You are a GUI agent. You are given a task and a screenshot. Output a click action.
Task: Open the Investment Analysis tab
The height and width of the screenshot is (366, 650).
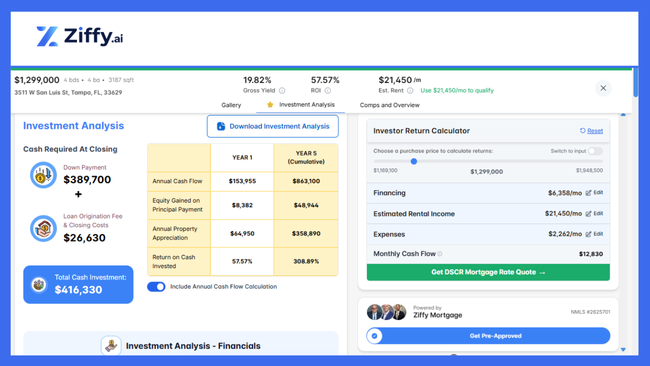301,104
